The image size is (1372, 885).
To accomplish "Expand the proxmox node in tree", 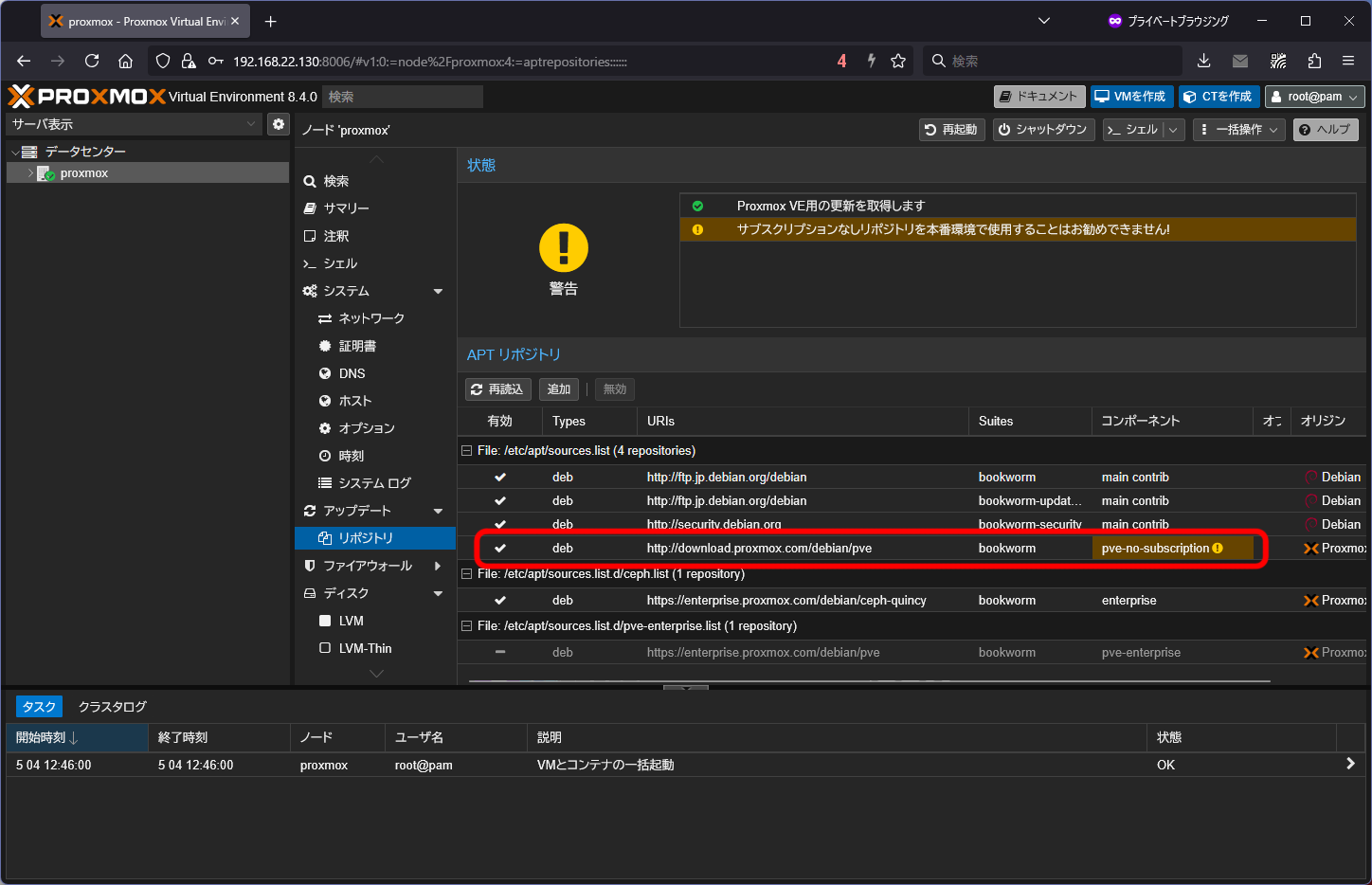I will [30, 173].
